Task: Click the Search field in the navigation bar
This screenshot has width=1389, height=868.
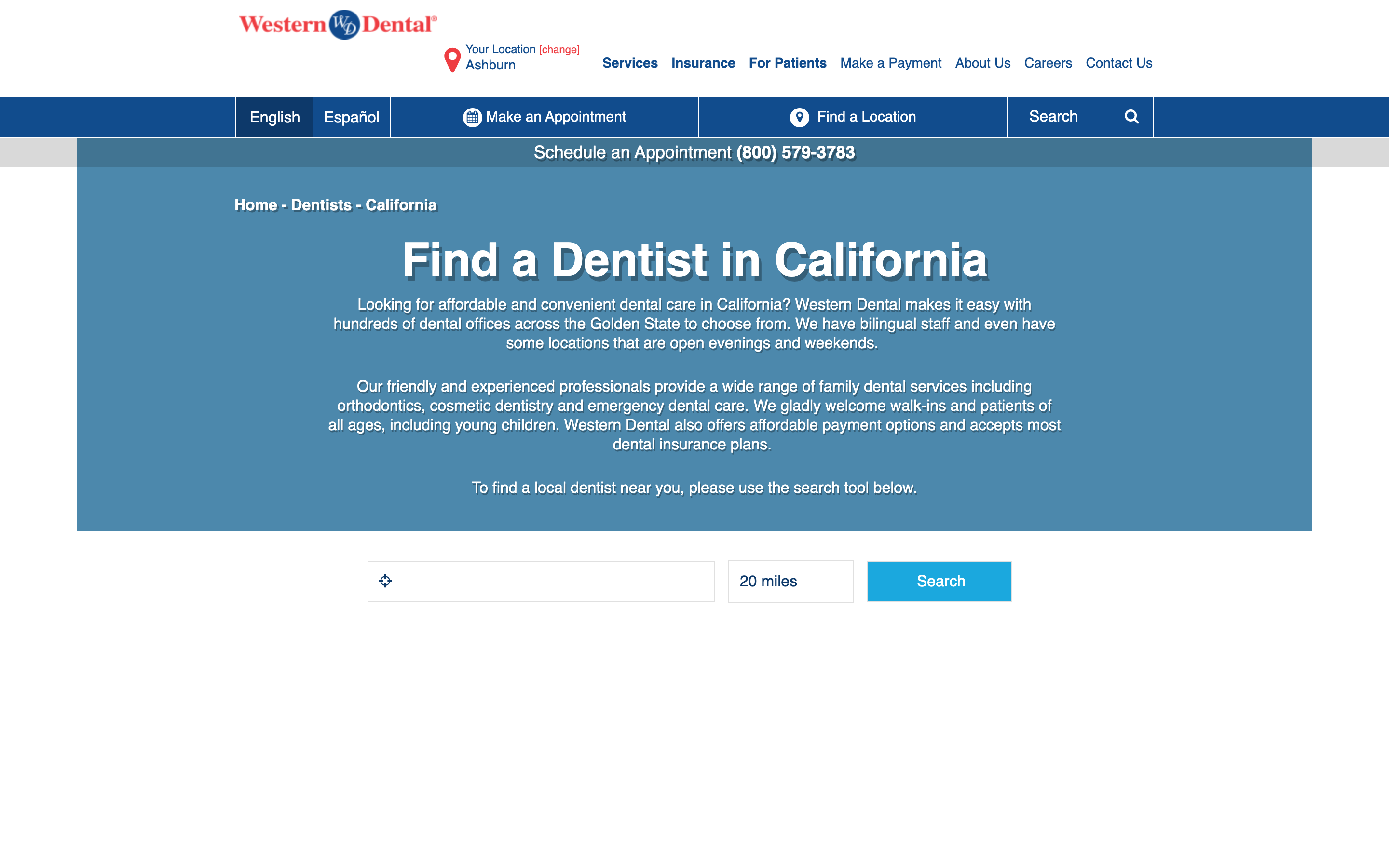Action: click(x=1069, y=117)
